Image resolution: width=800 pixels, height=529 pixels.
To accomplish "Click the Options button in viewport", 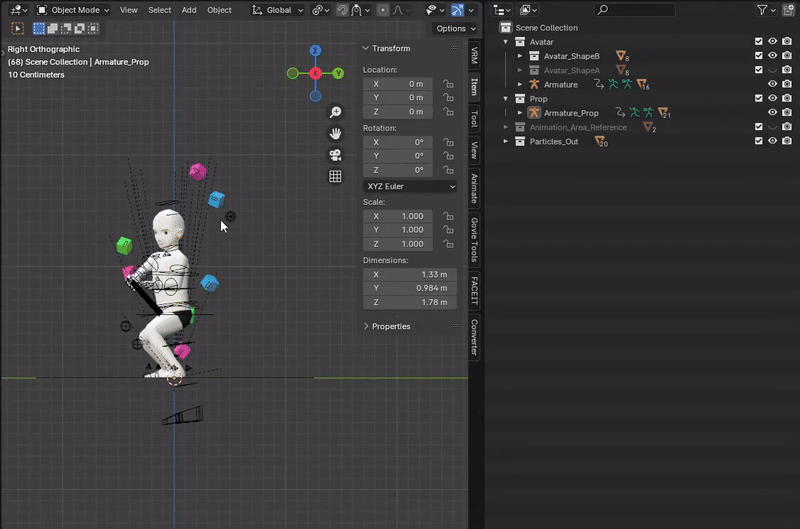I will coord(455,29).
